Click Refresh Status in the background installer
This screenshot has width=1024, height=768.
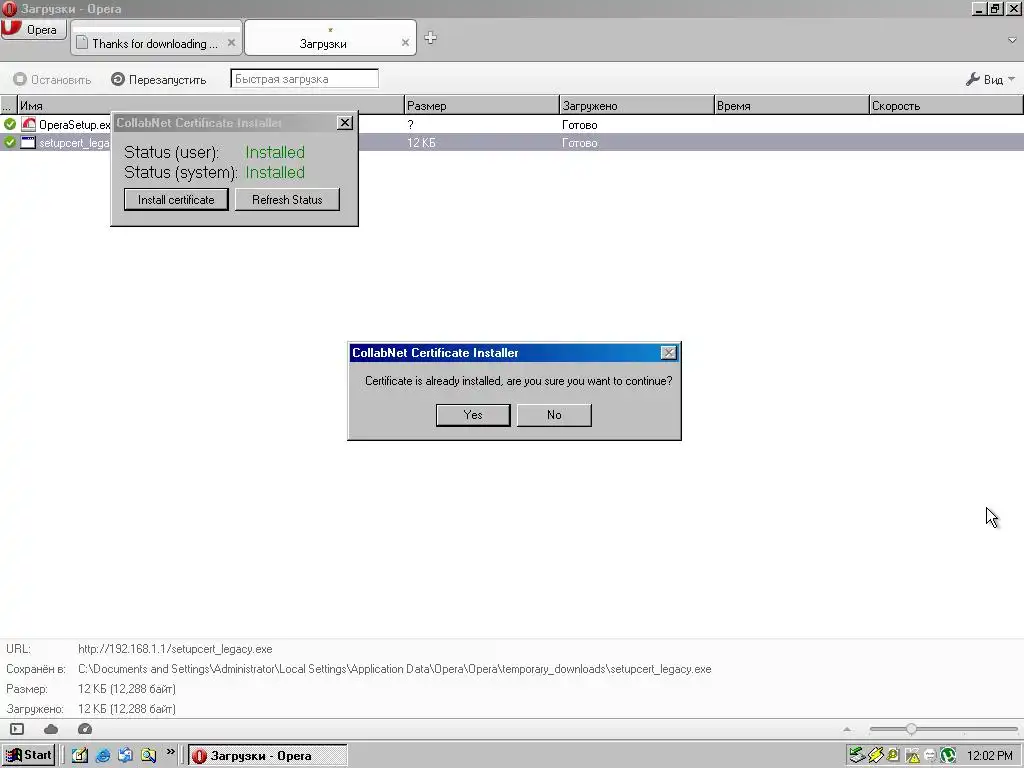tap(287, 200)
